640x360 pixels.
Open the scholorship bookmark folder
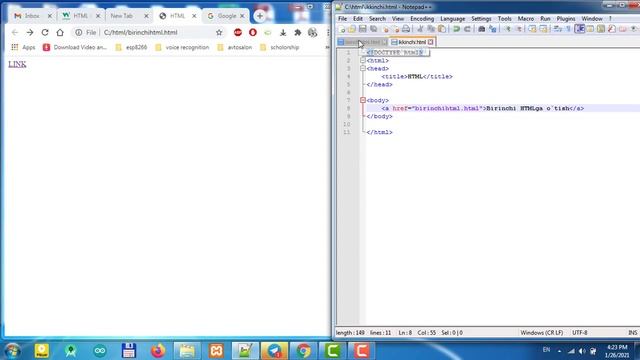280,47
